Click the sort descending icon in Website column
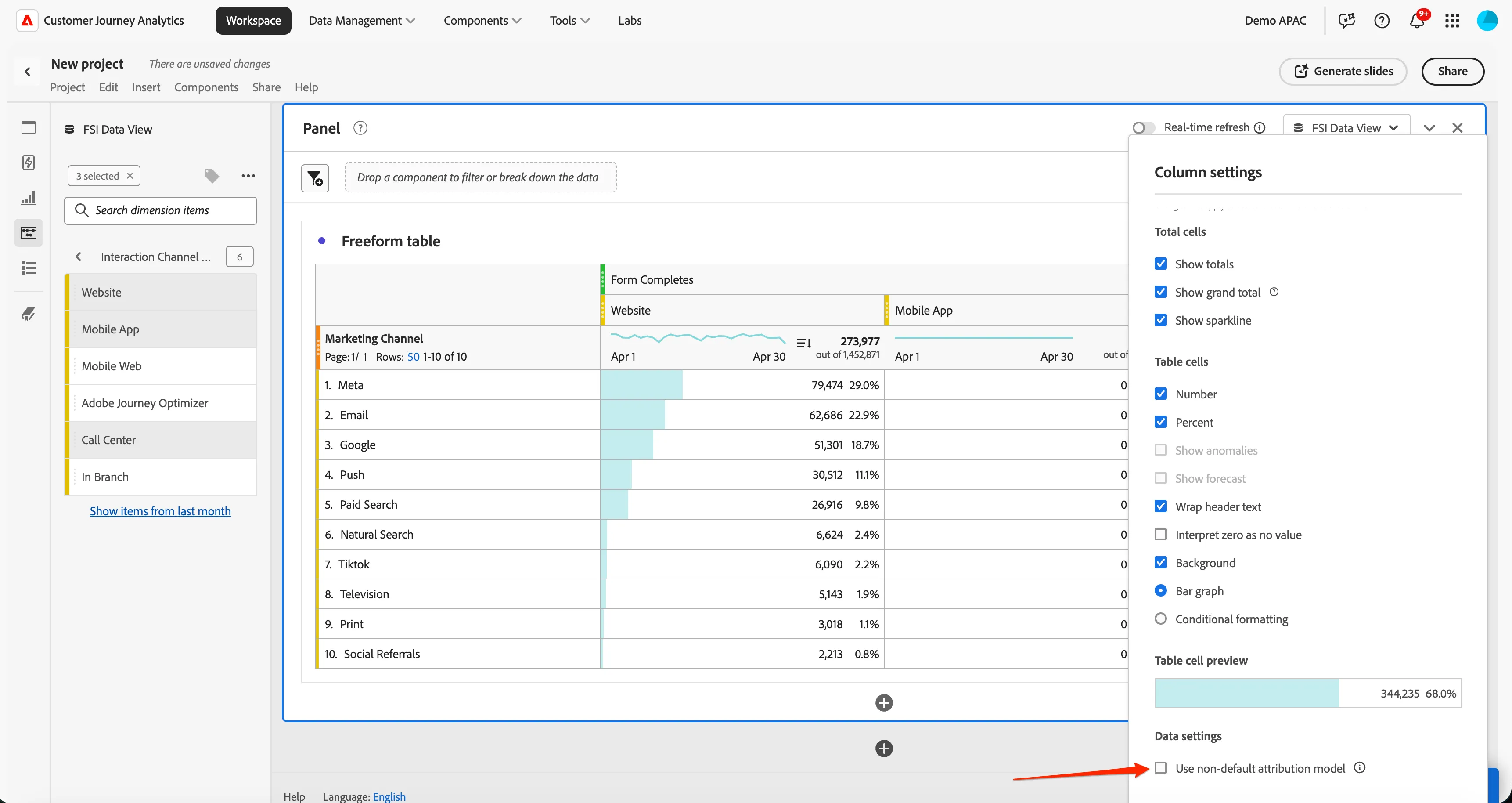1512x803 pixels. 804,343
